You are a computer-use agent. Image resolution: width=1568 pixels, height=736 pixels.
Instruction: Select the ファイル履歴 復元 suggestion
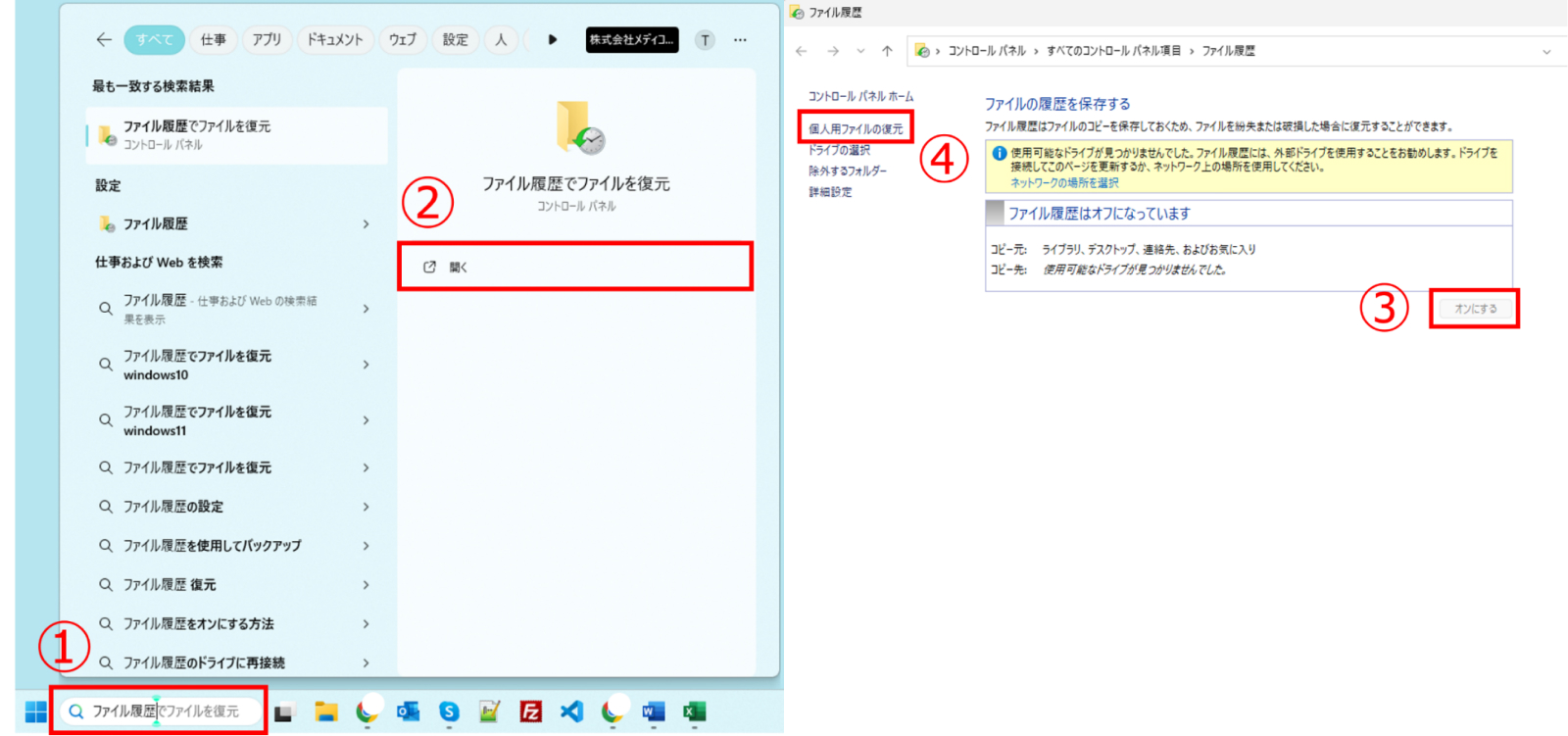click(237, 585)
